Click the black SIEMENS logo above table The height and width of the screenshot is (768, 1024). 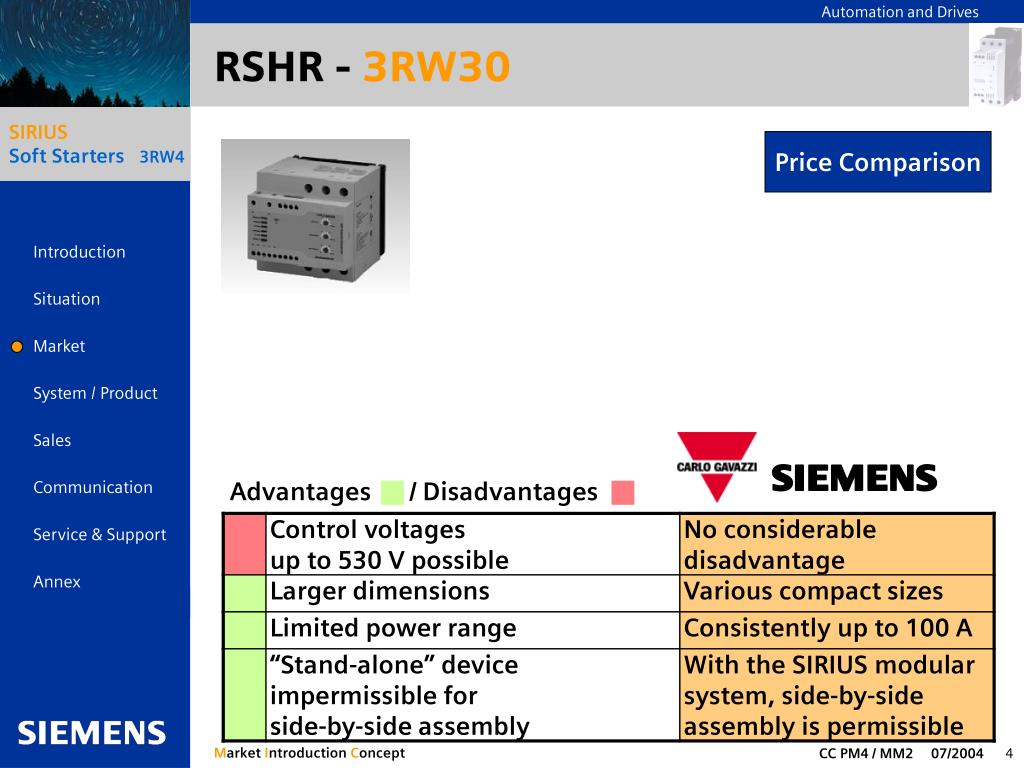click(854, 478)
